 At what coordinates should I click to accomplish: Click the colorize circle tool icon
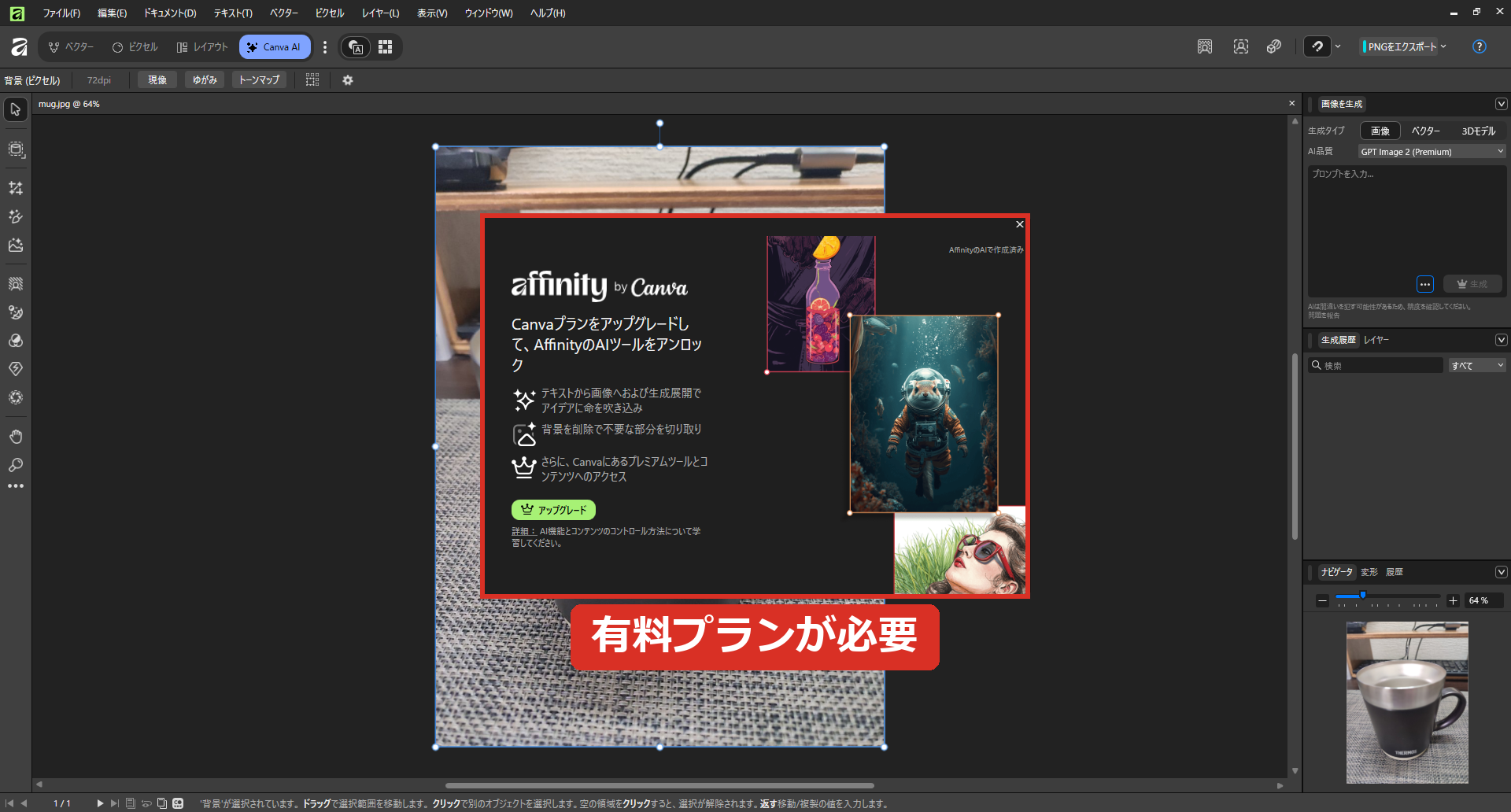(16, 341)
